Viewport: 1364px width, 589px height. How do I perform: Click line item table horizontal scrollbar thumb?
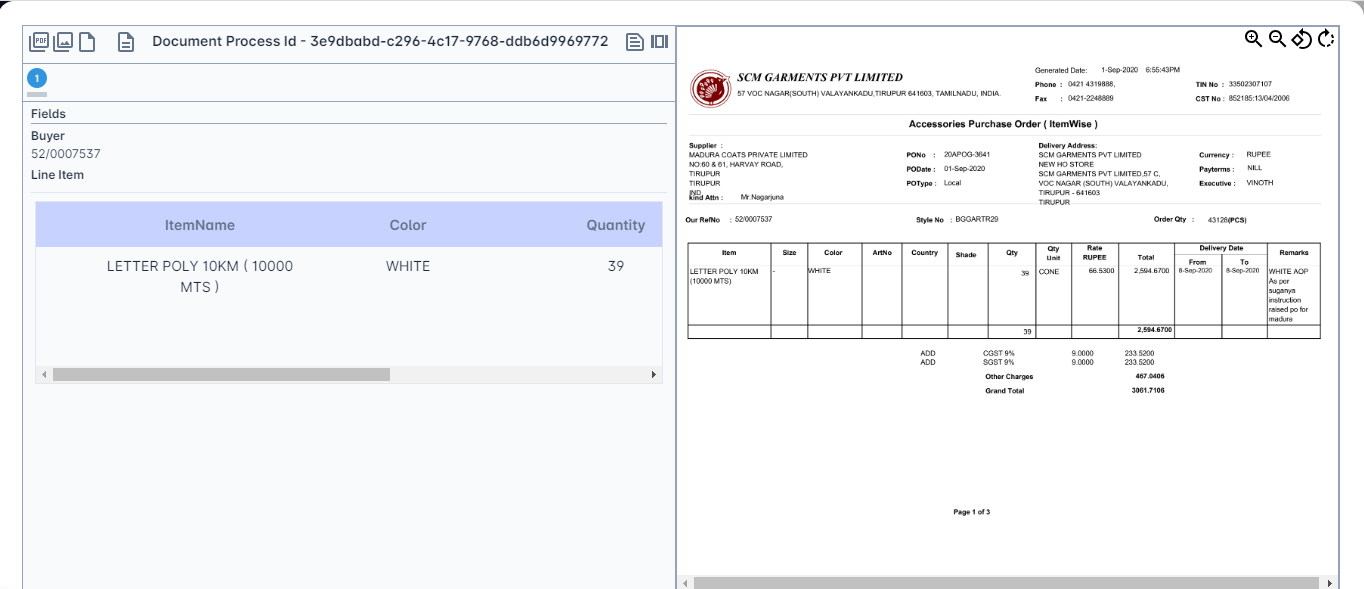221,374
